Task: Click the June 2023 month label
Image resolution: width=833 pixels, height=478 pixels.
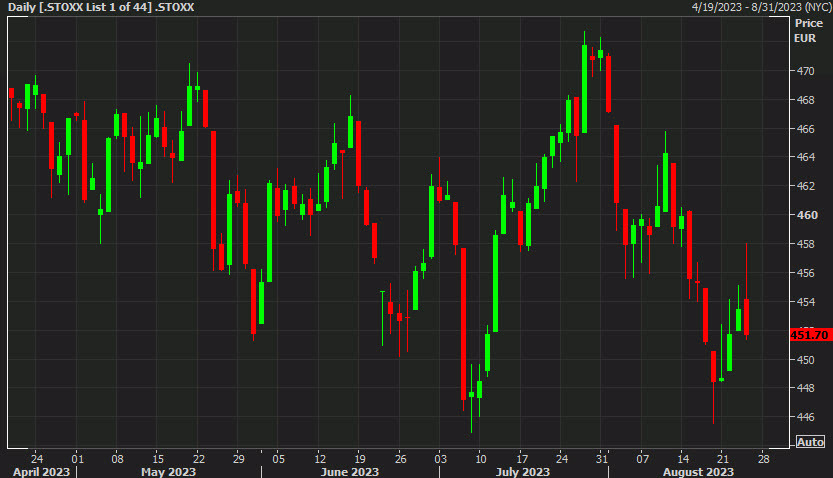Action: [350, 472]
